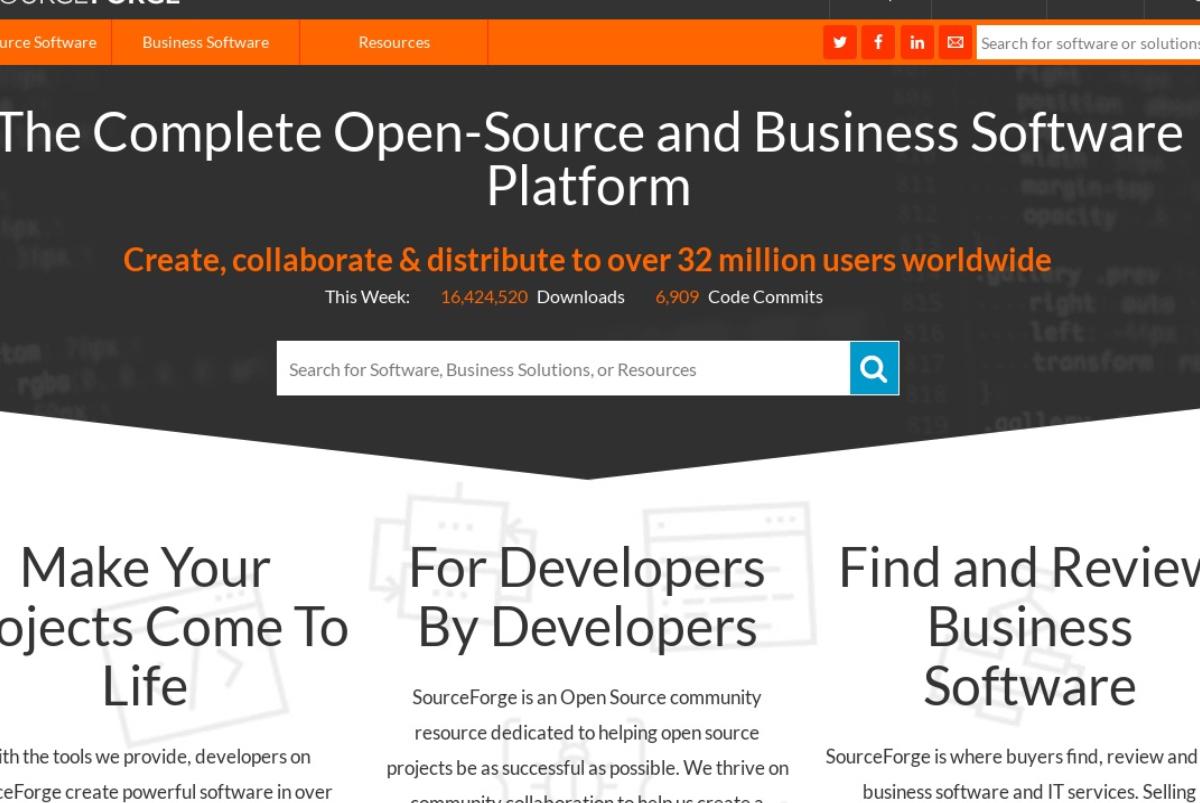Focus the main Search for Software field
This screenshot has width=1200, height=803.
pos(563,368)
